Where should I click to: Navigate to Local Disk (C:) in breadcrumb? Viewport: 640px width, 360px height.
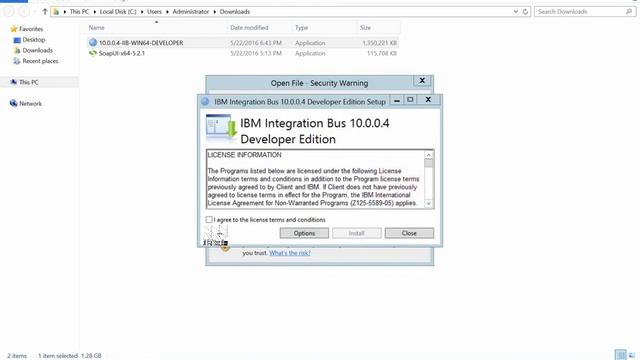coord(118,11)
